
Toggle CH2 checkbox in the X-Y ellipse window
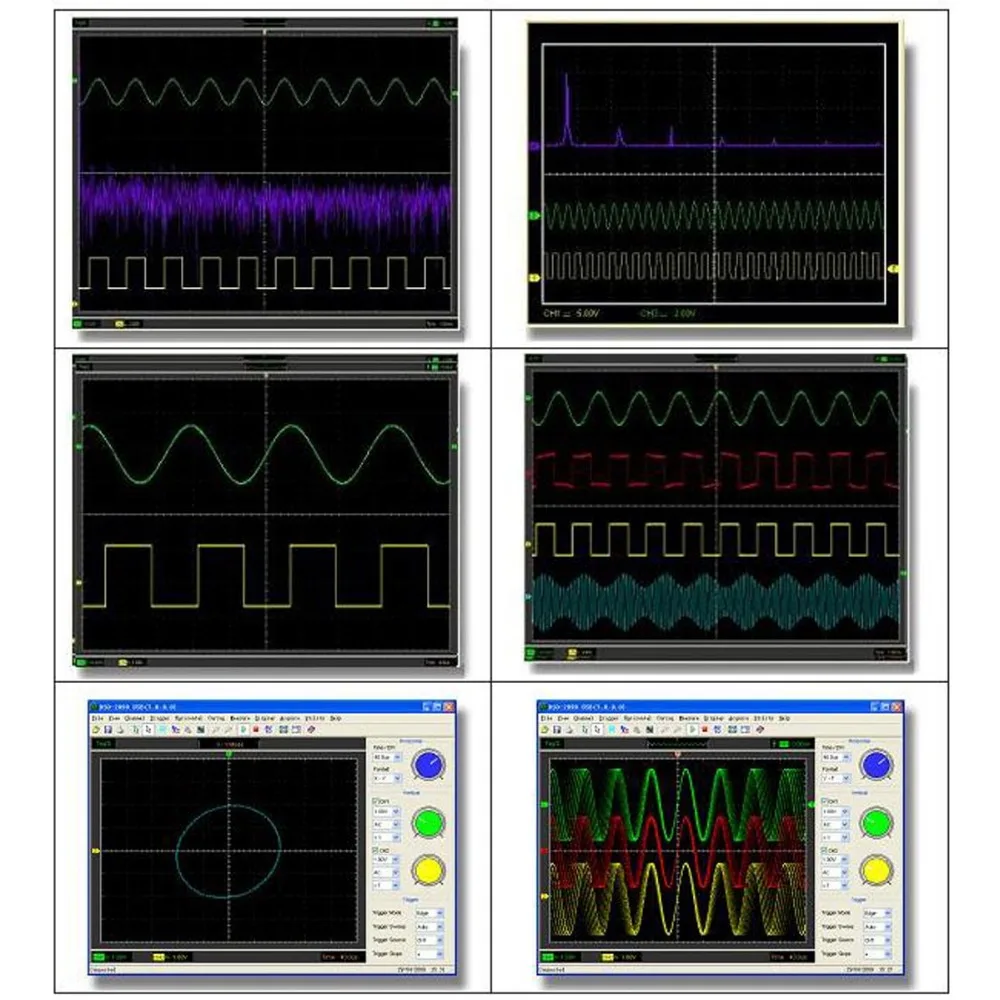(376, 850)
